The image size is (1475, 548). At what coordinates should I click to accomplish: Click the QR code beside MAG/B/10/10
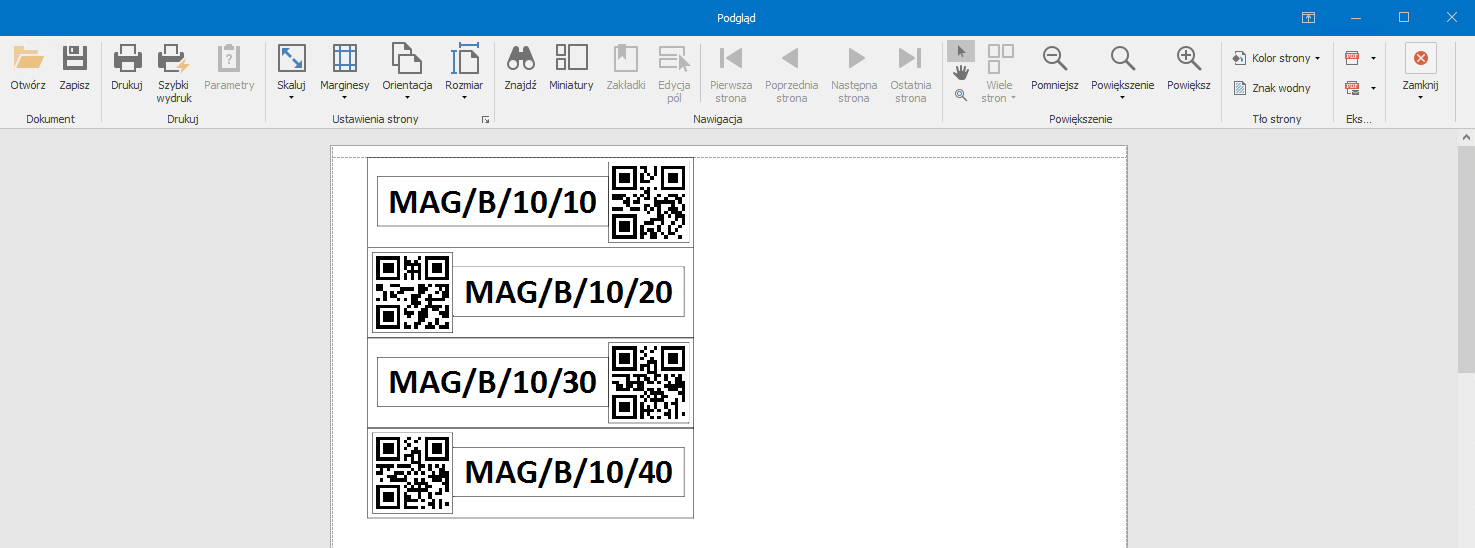[649, 203]
